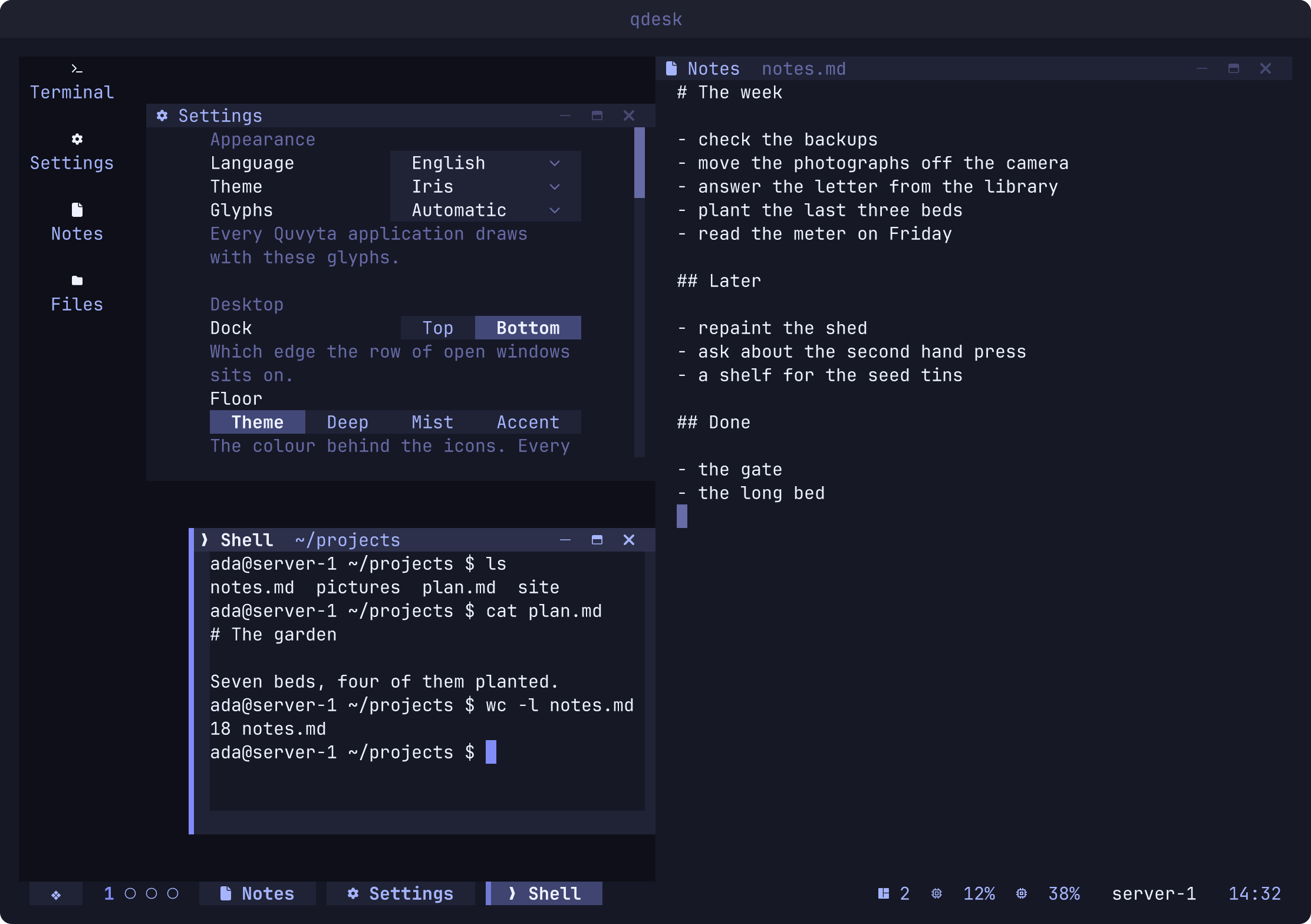
Task: Click "18 notes.md" output in Shell
Action: click(x=268, y=729)
